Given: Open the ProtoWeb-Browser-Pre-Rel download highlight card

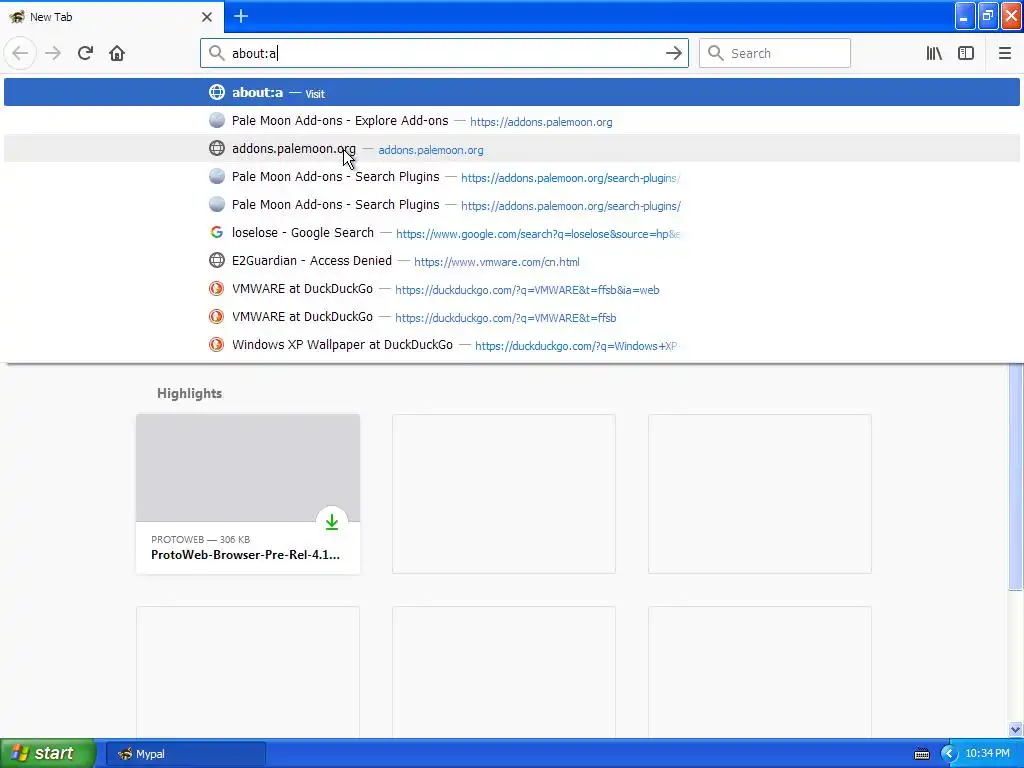Looking at the screenshot, I should click(248, 494).
